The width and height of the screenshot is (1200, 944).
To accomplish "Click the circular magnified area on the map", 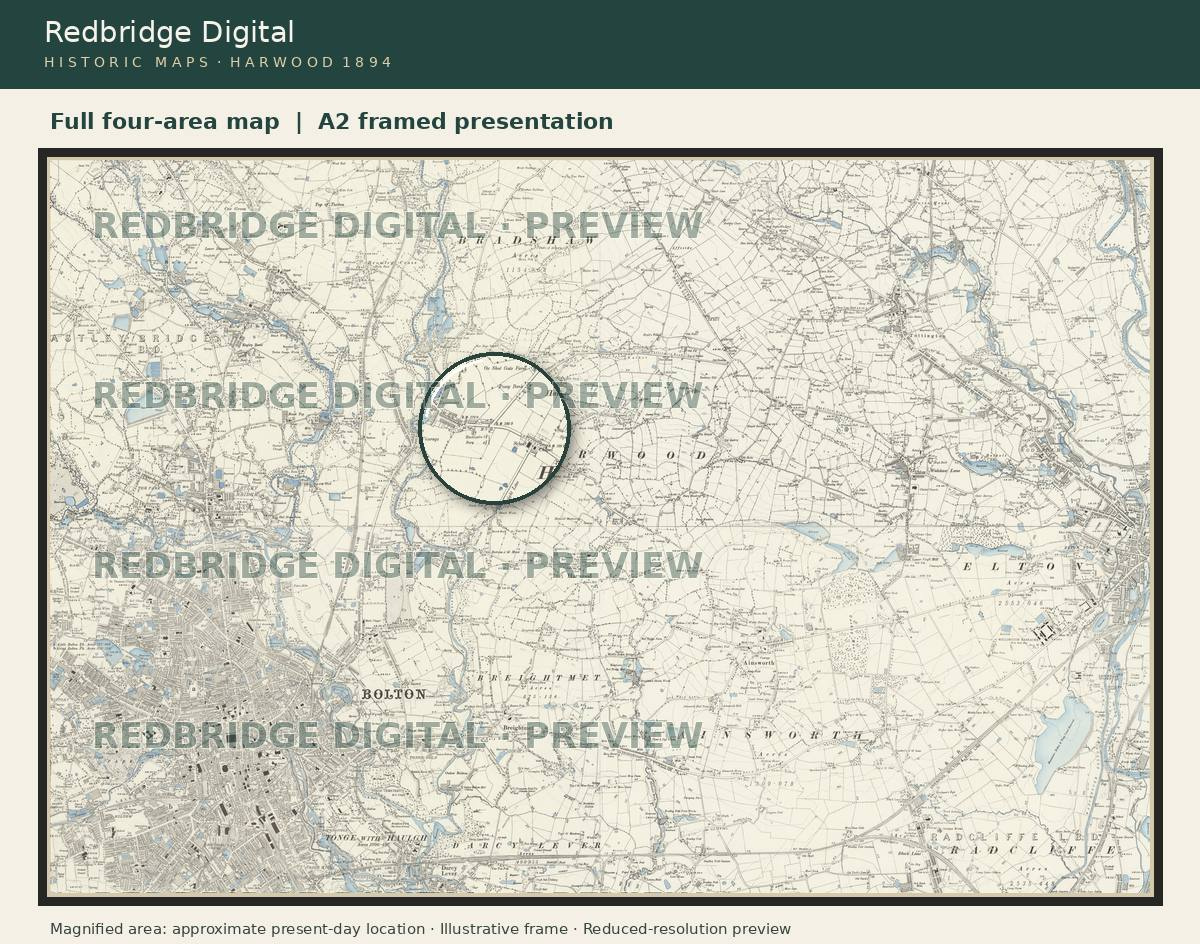I will point(495,428).
